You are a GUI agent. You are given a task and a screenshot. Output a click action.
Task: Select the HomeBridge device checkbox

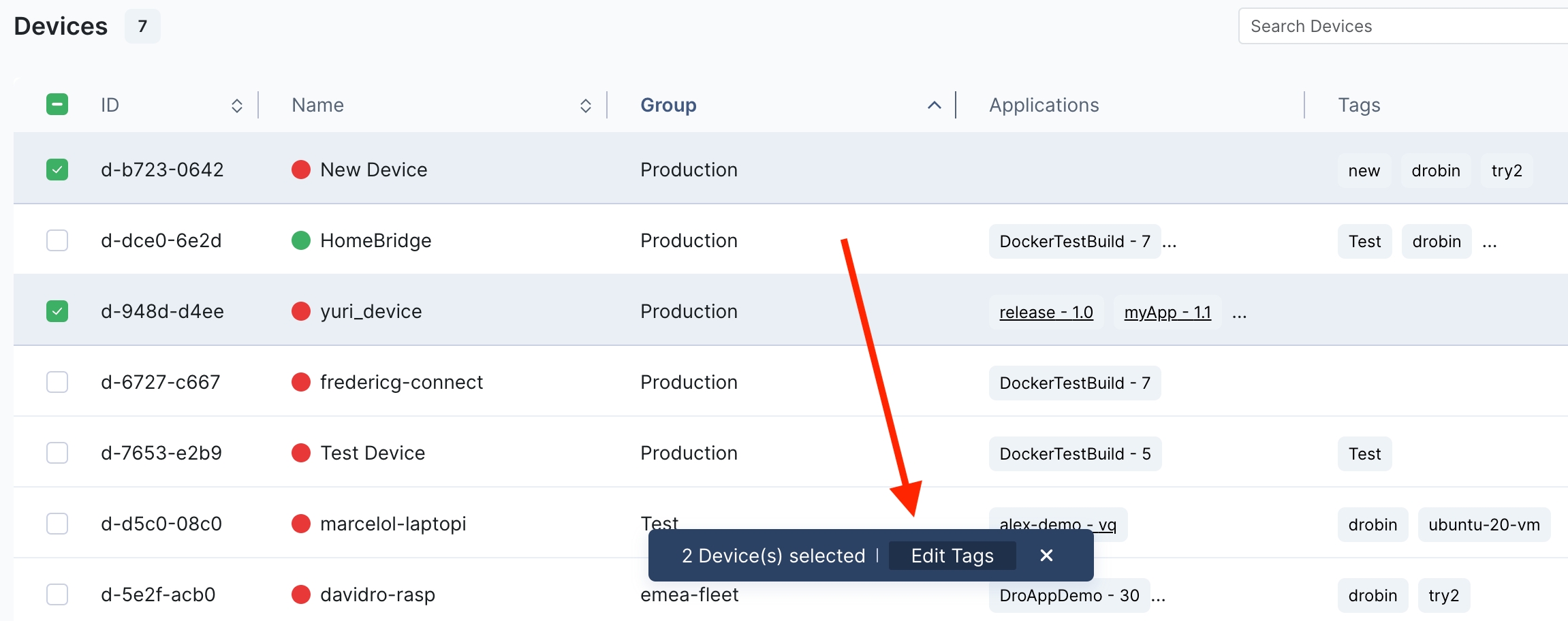[57, 240]
